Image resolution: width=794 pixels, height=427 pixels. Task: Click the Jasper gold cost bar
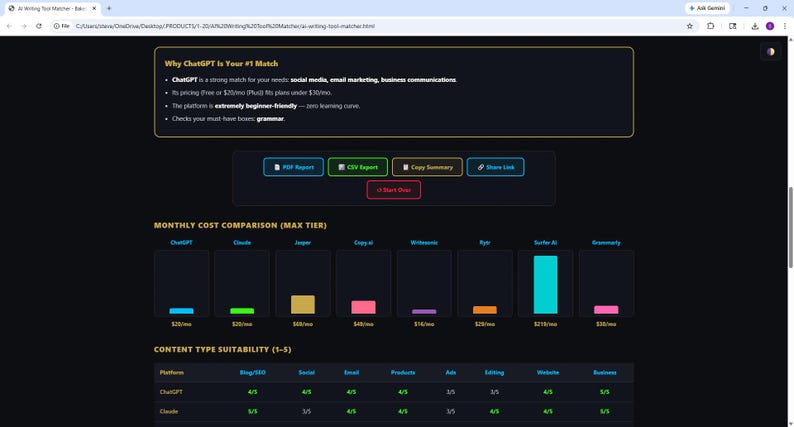point(303,304)
